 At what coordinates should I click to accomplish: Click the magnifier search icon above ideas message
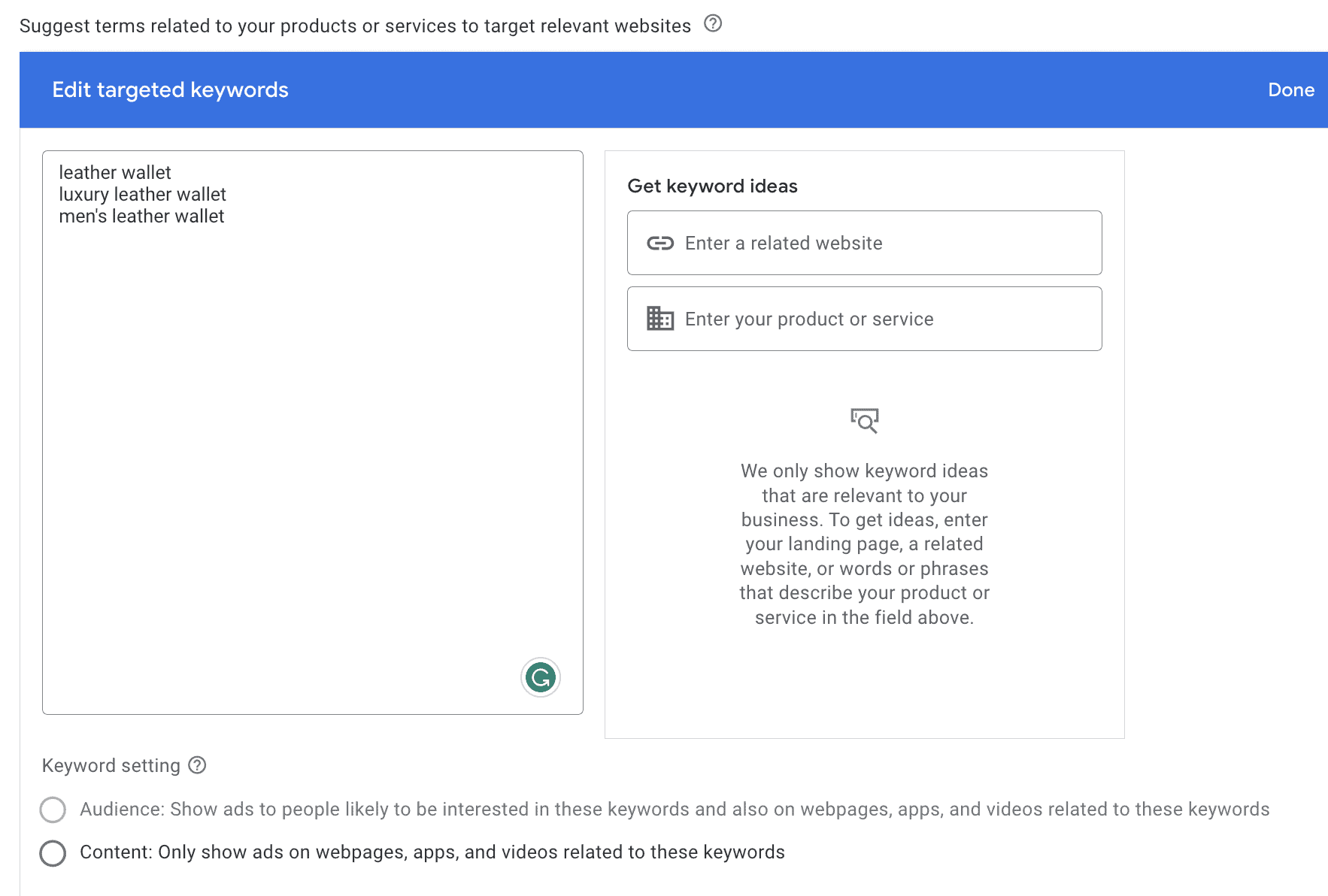864,421
